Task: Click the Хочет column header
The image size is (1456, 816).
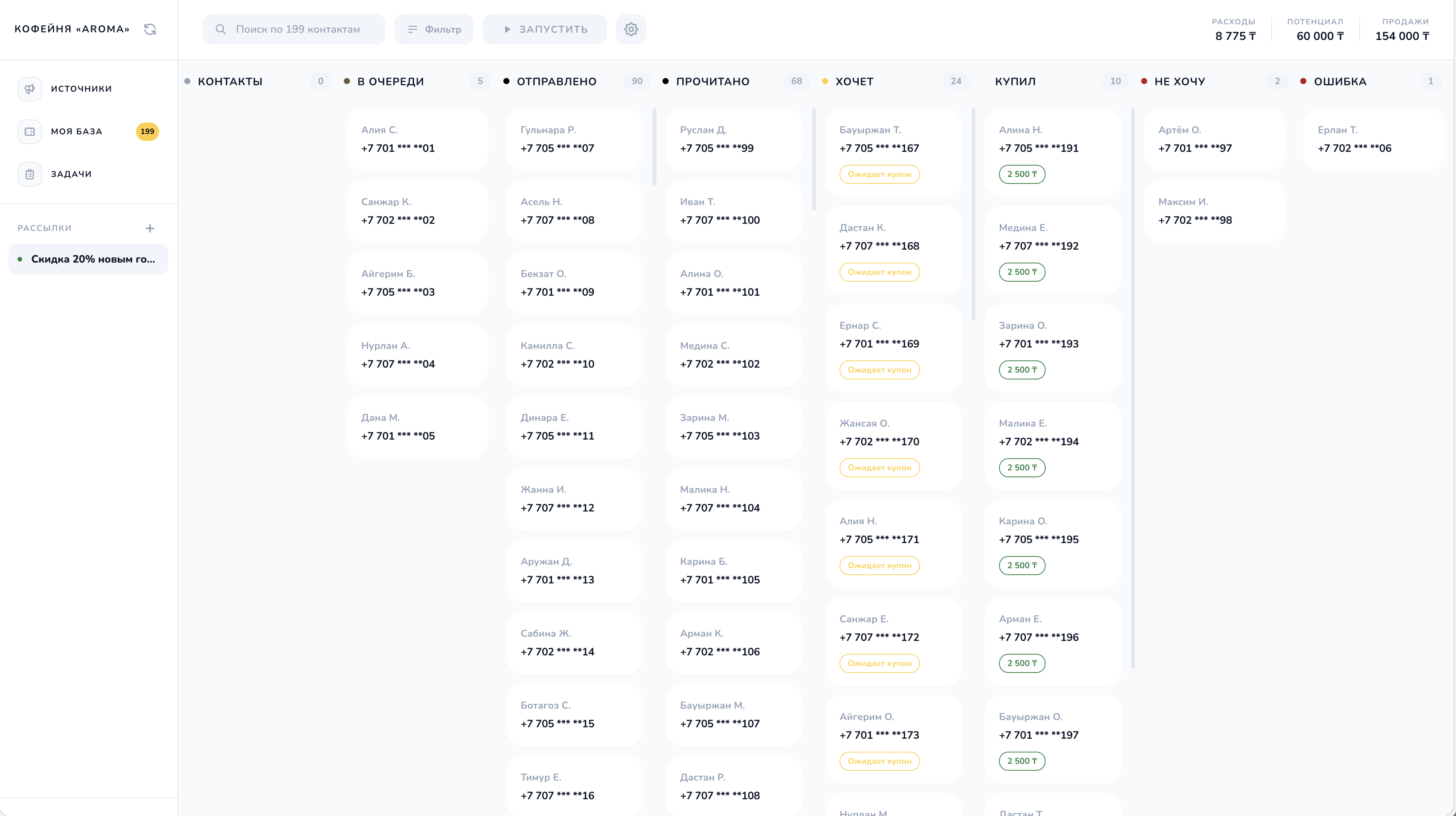Action: tap(855, 81)
